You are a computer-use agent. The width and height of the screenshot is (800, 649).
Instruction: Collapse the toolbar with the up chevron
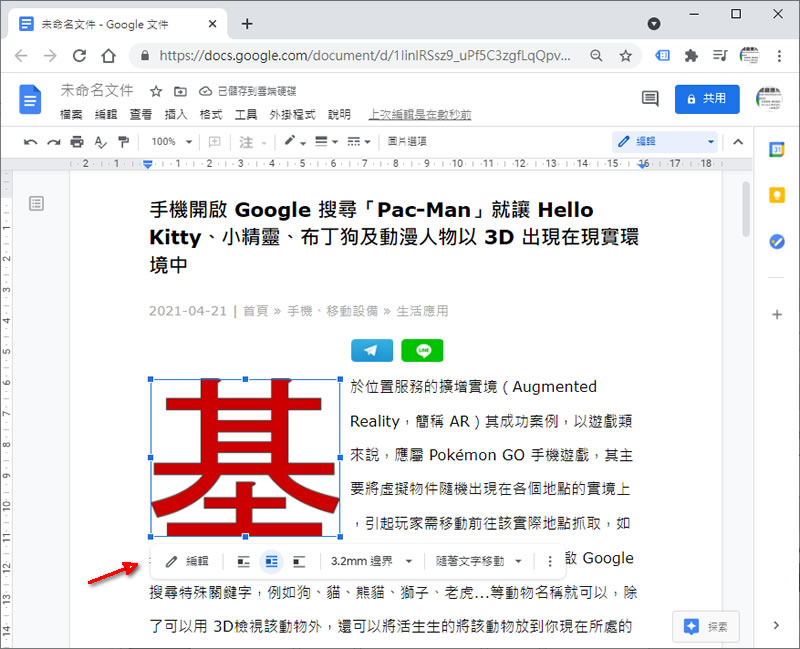click(x=738, y=142)
